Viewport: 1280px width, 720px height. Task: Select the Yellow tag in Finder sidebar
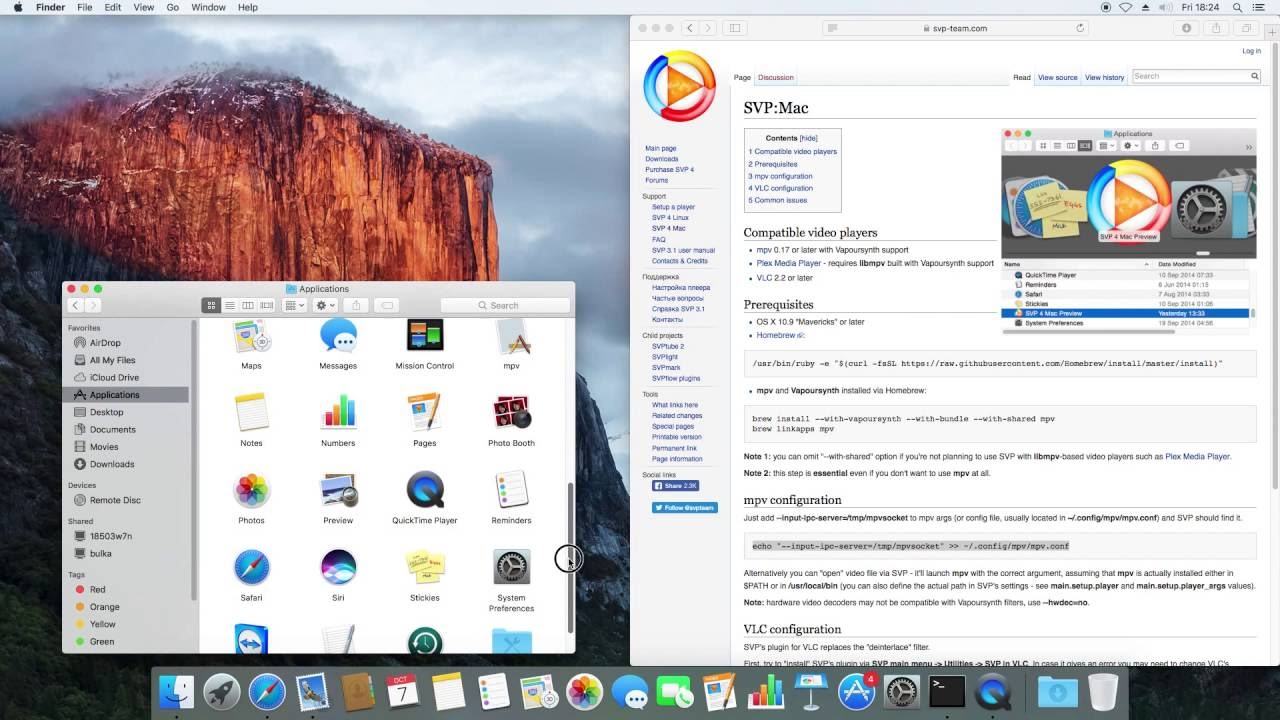(102, 624)
